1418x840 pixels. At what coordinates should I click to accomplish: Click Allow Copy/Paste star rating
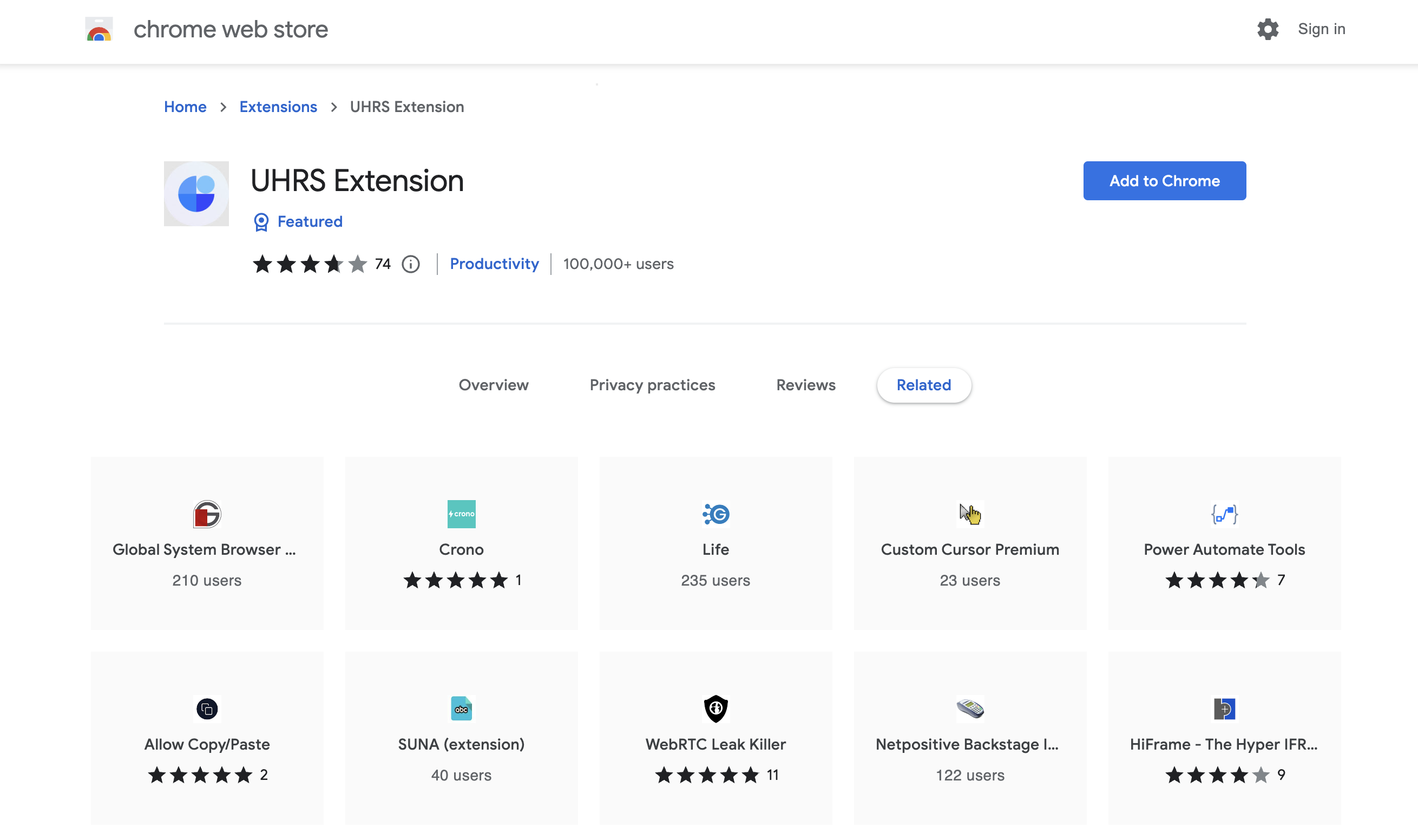[200, 775]
